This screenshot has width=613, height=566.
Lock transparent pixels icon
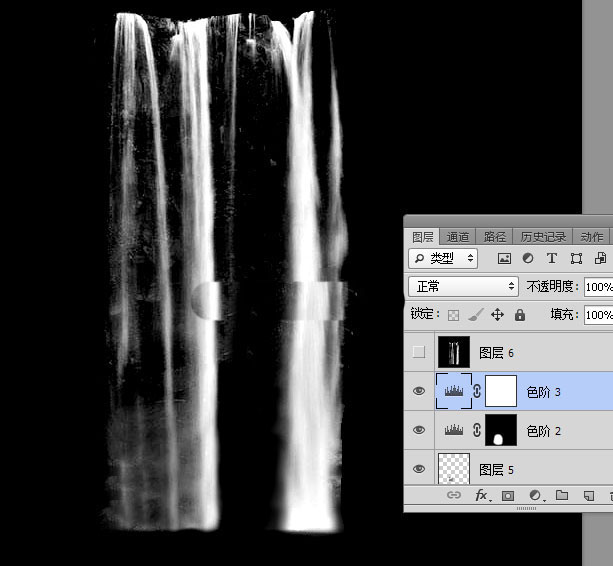tap(453, 315)
